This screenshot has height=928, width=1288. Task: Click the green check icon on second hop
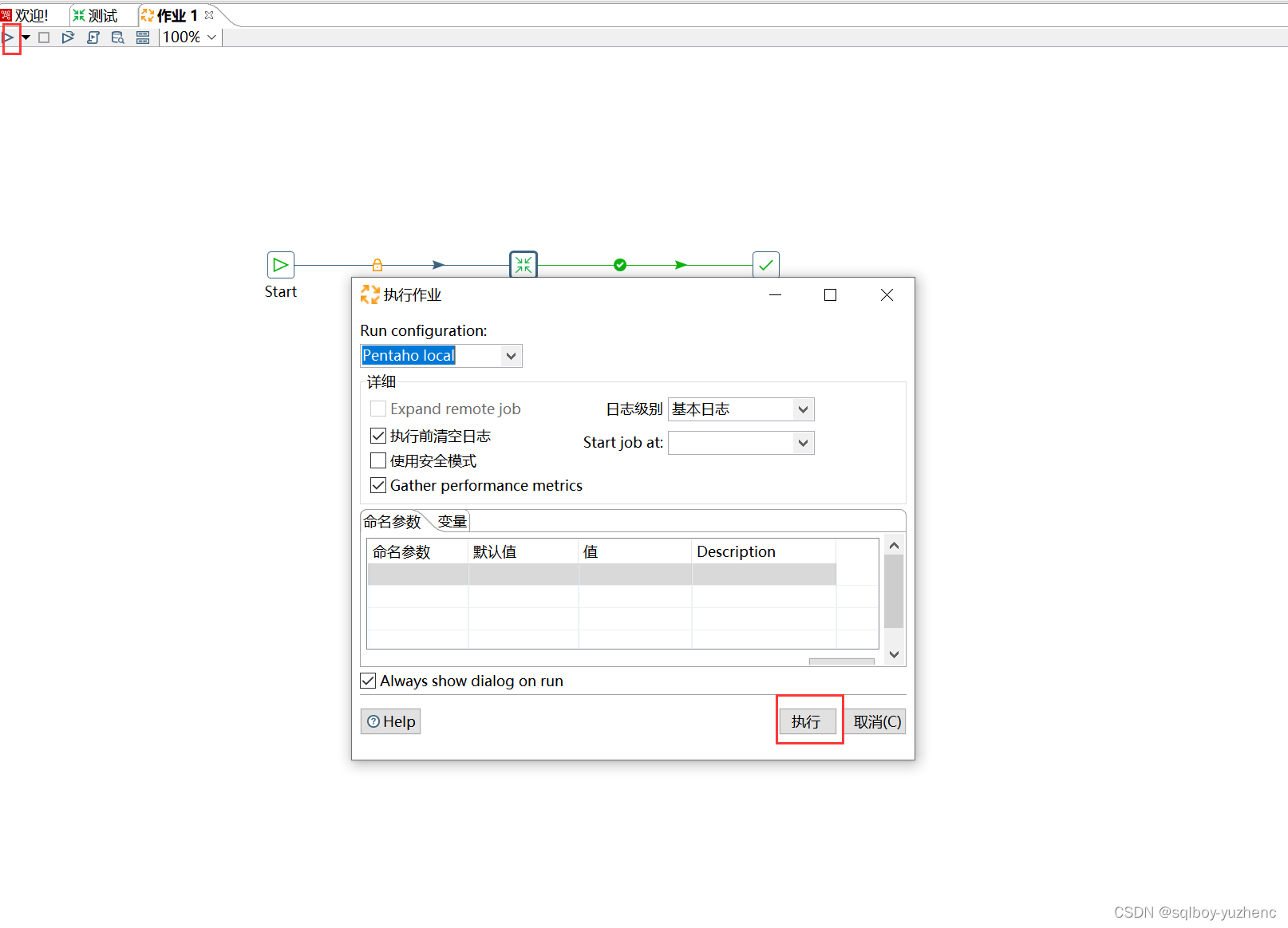click(620, 265)
